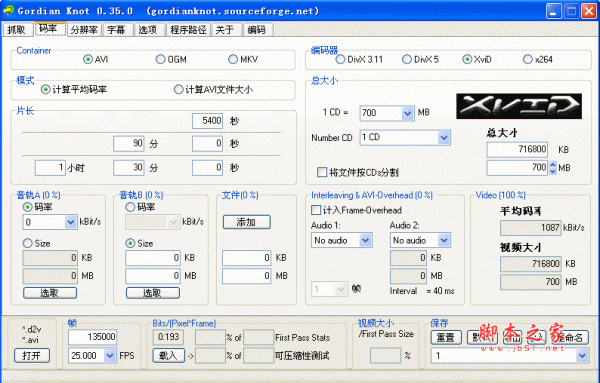The width and height of the screenshot is (600, 383).
Task: Click the 30 分 minutes field
Action: pyautogui.click(x=129, y=168)
